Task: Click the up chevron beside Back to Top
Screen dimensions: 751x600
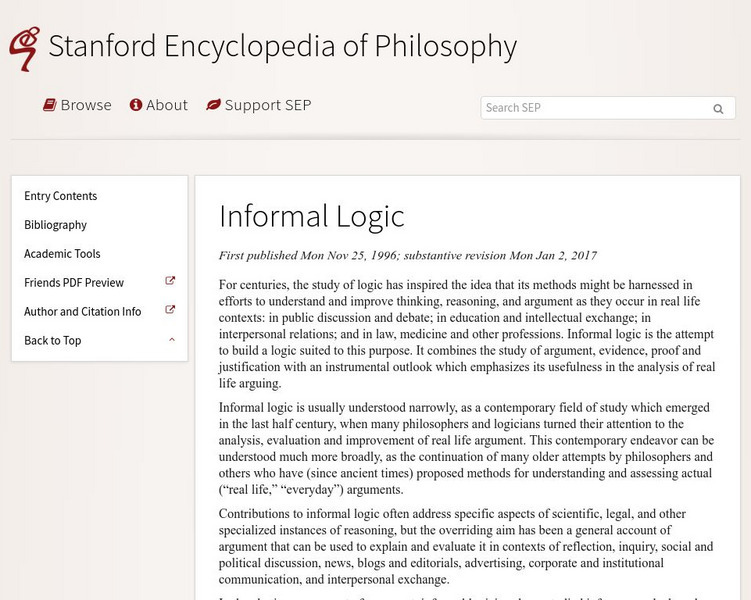Action: pyautogui.click(x=171, y=340)
